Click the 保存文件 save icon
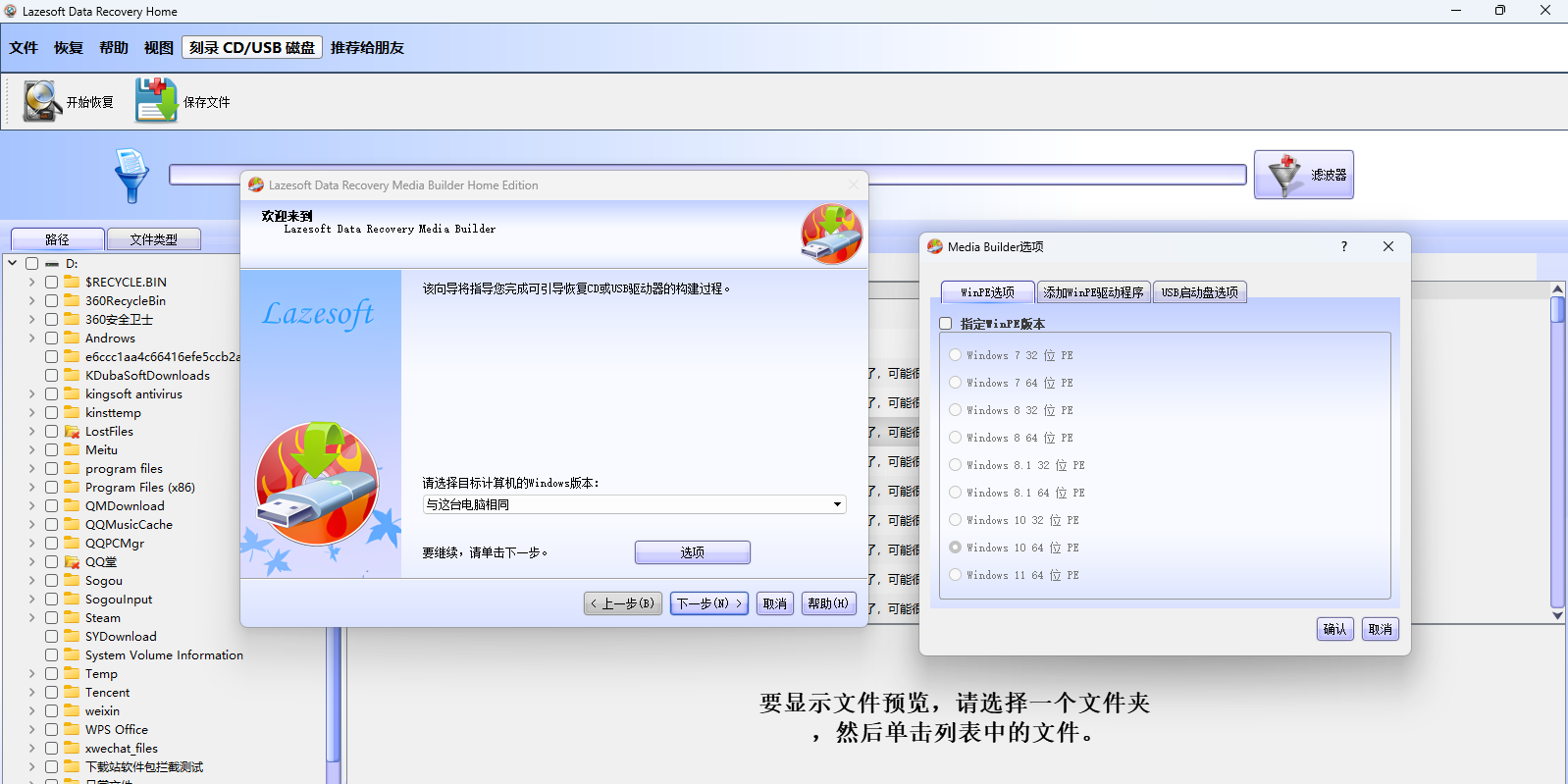This screenshot has height=784, width=1568. click(x=156, y=100)
